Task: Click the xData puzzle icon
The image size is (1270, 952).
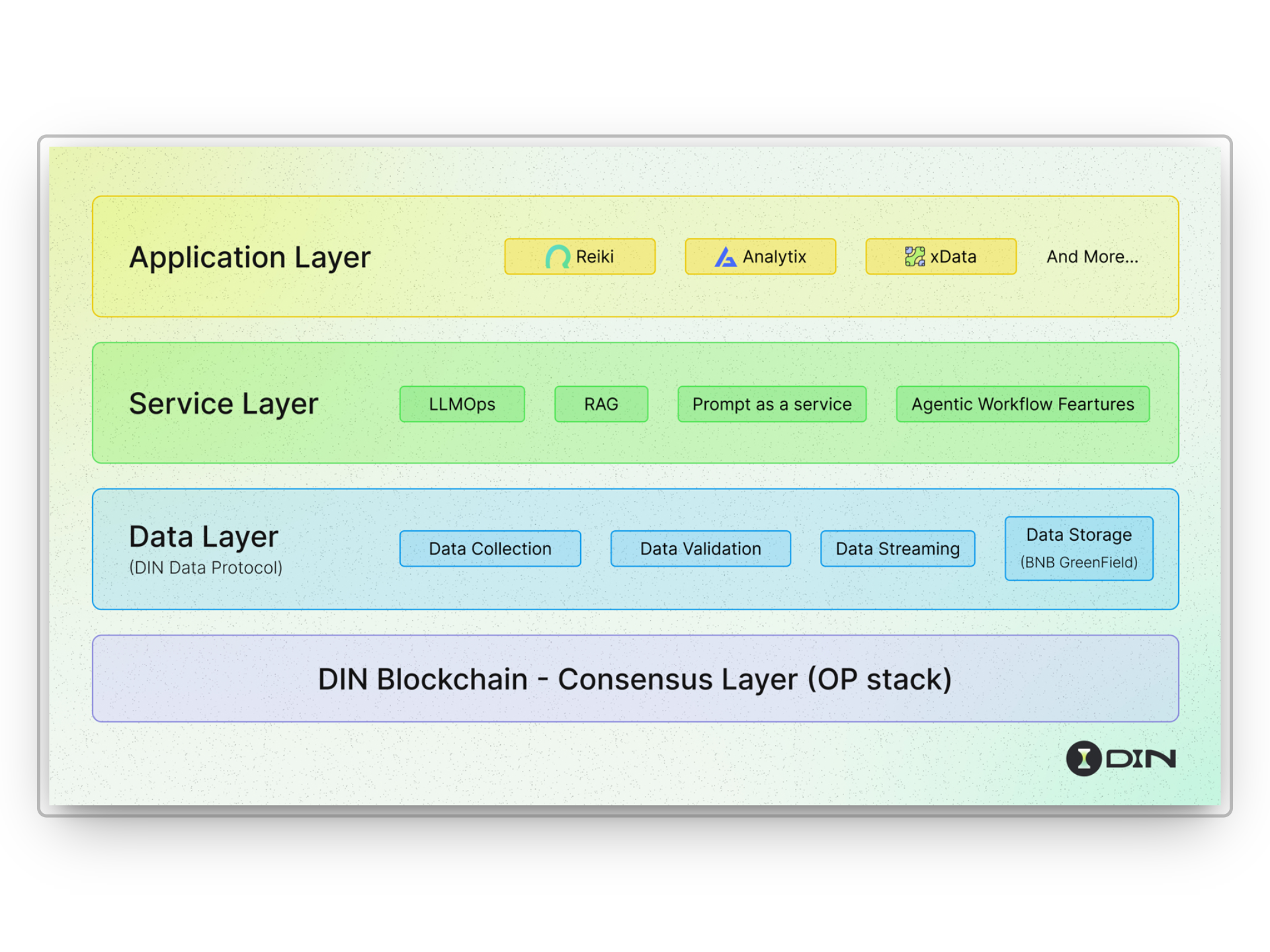Action: (915, 257)
